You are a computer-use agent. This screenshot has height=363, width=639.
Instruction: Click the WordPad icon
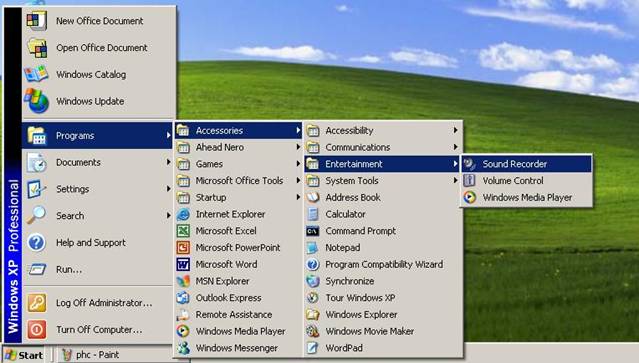point(313,348)
